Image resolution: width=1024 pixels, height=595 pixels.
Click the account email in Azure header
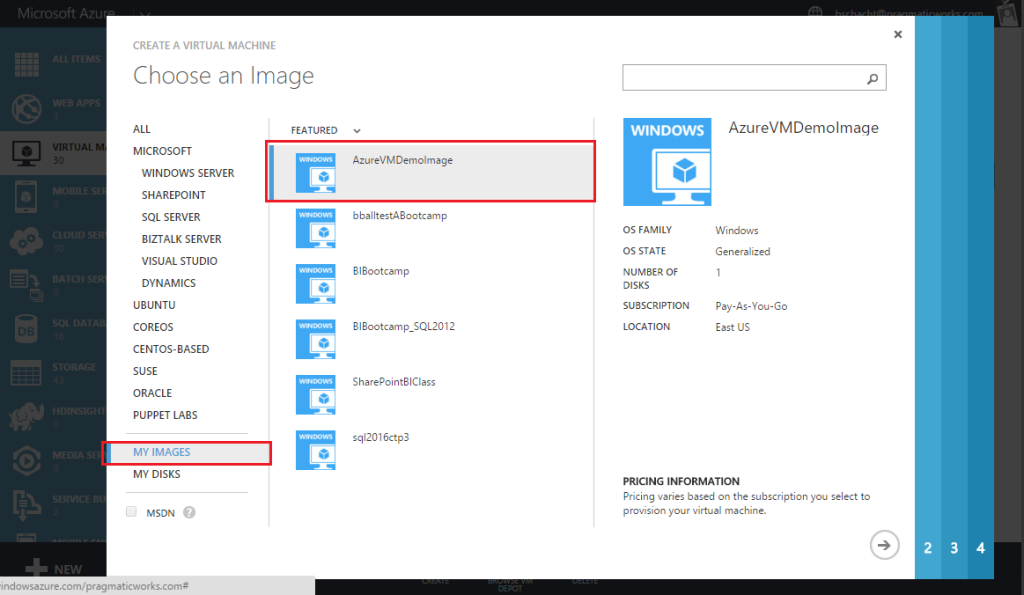point(908,14)
